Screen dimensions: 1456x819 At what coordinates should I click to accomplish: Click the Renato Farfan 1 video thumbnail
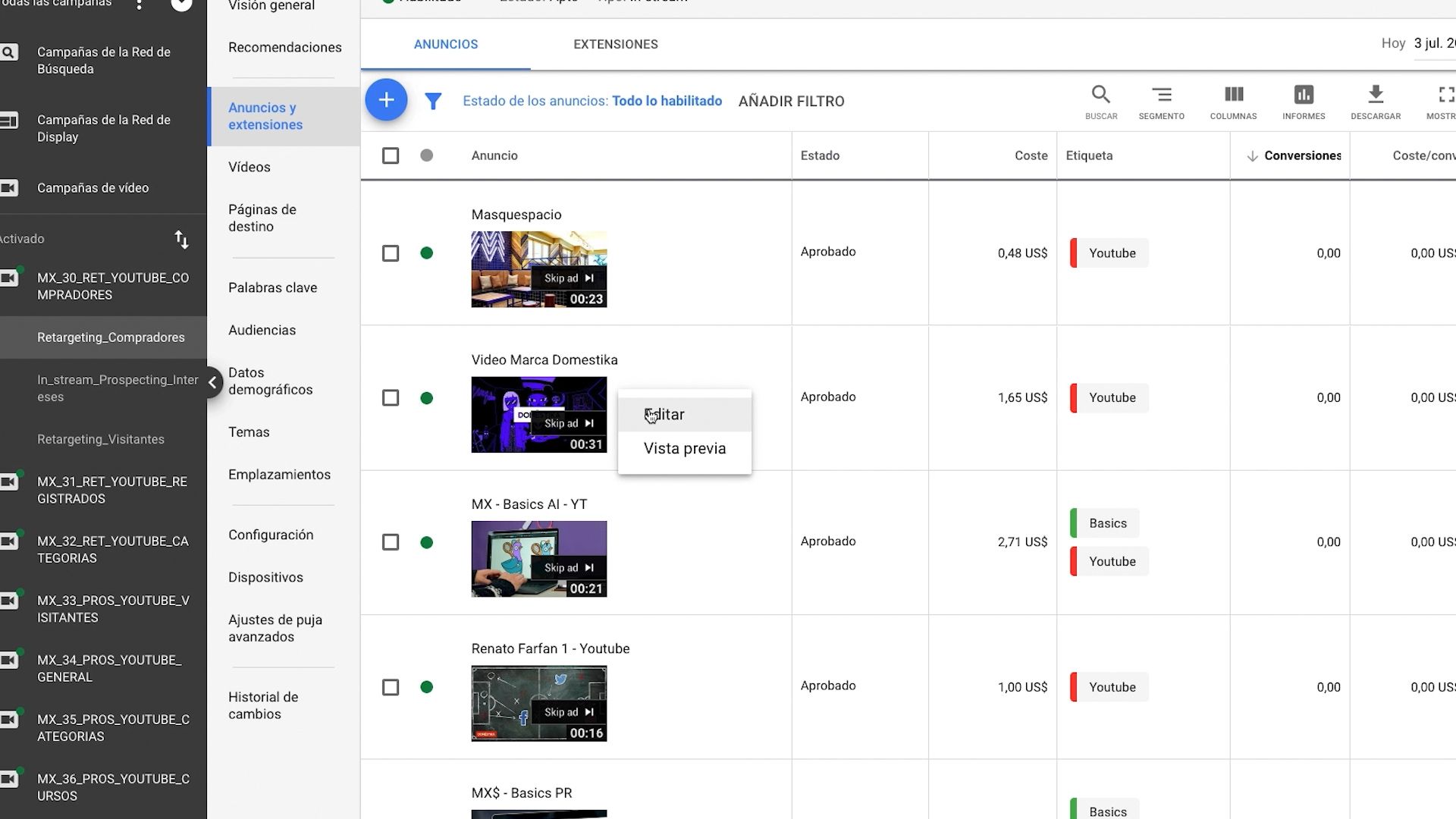(539, 704)
